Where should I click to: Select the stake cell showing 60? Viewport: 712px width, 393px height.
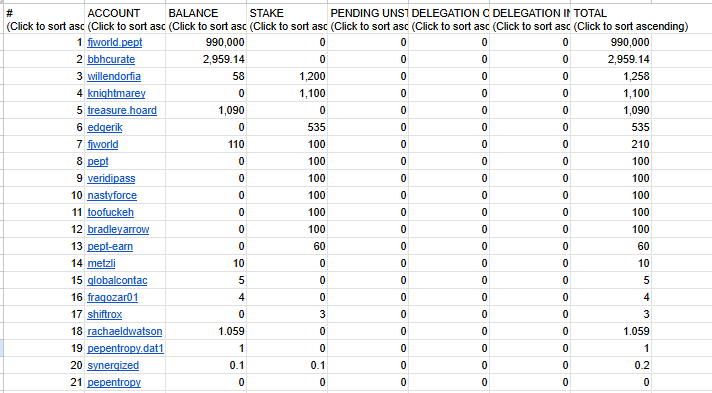pos(287,246)
